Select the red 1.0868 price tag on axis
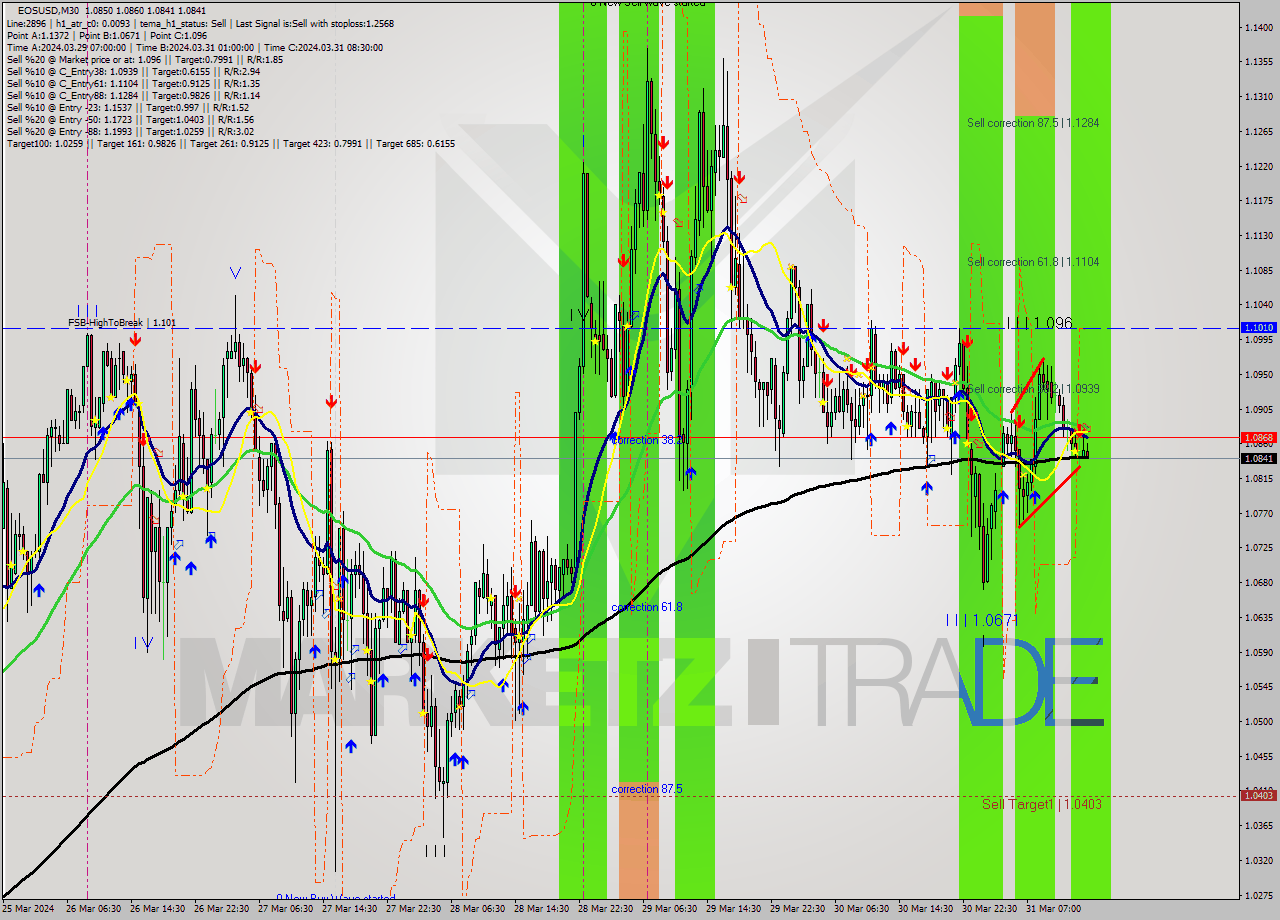This screenshot has width=1280, height=920. pyautogui.click(x=1258, y=437)
